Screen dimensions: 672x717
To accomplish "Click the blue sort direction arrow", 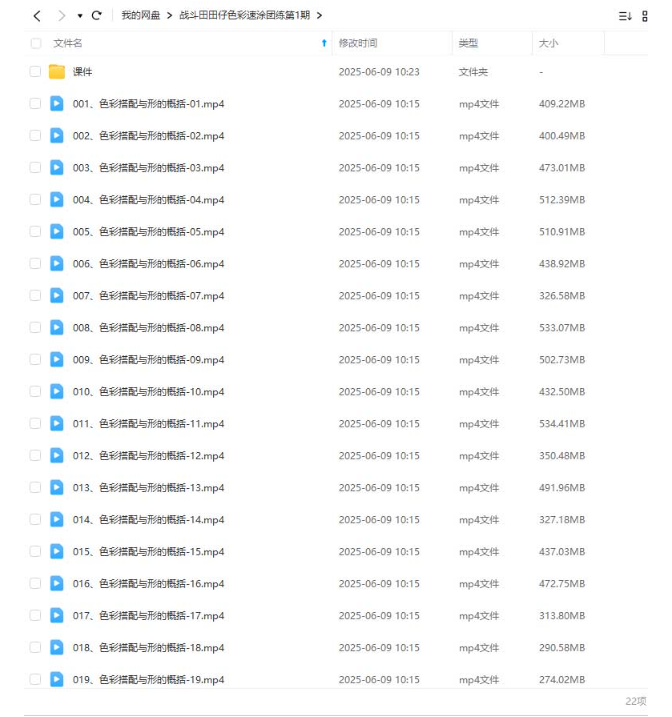I will tap(324, 43).
